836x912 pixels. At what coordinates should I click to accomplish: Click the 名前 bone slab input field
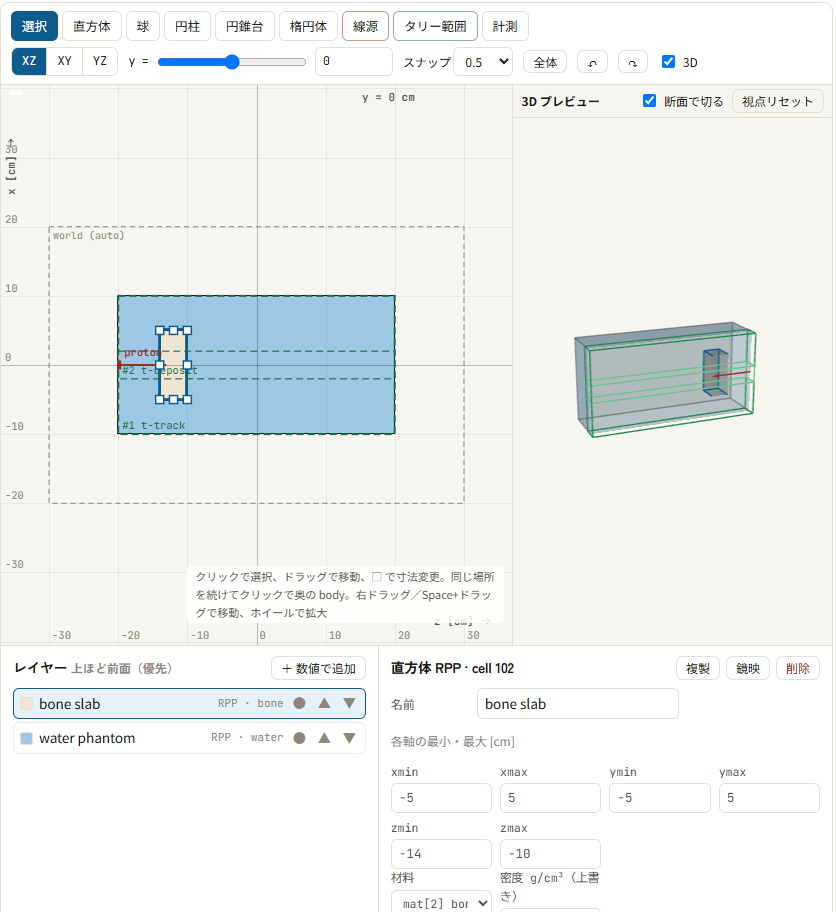point(578,704)
